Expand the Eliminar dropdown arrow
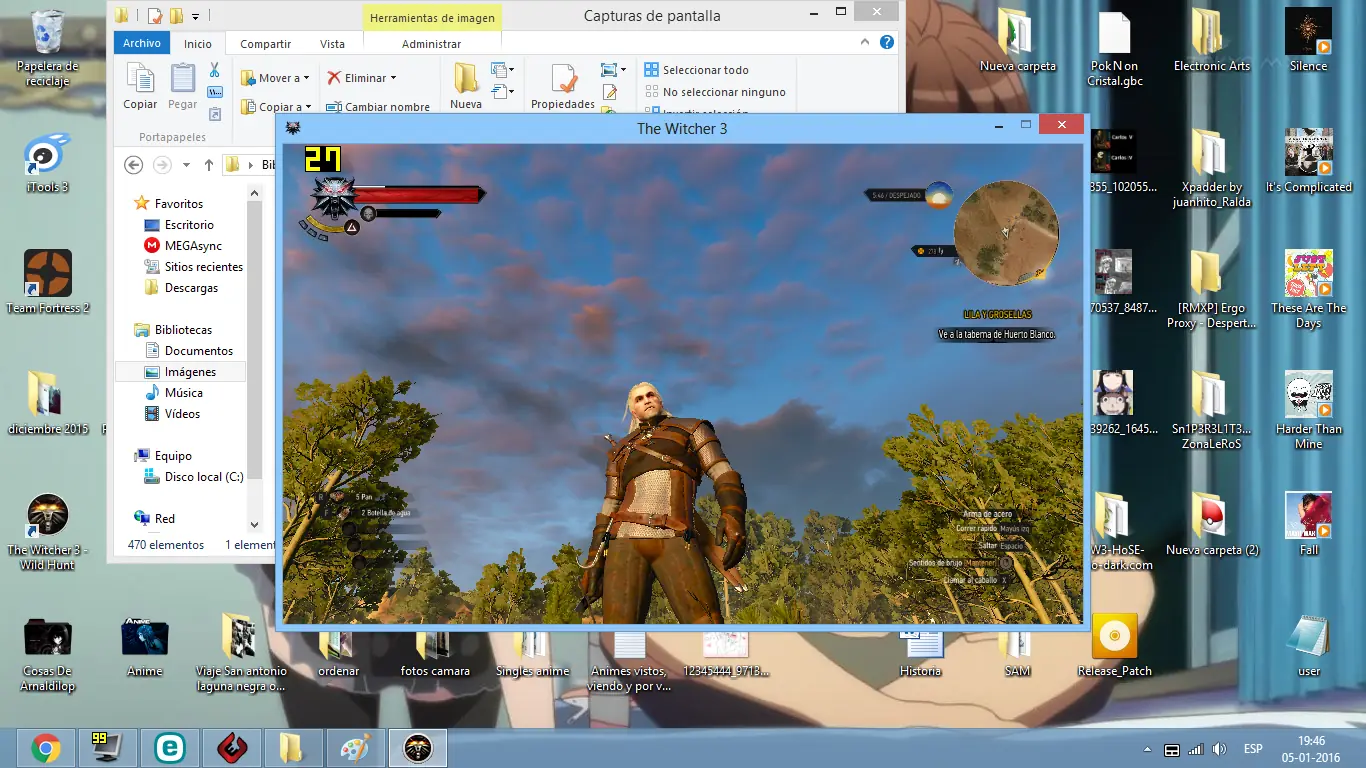 (x=393, y=78)
